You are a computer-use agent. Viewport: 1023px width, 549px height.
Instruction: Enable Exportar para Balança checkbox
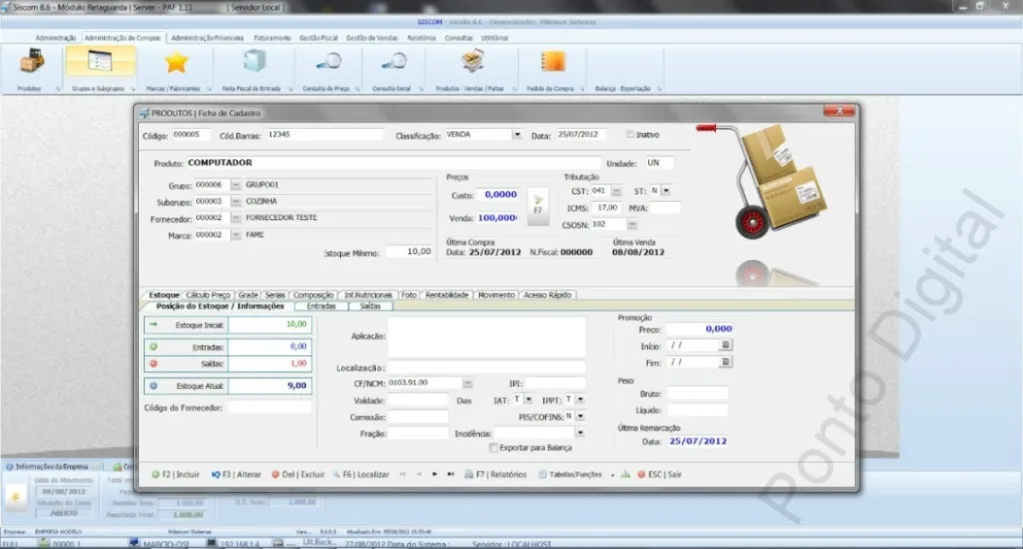[493, 448]
